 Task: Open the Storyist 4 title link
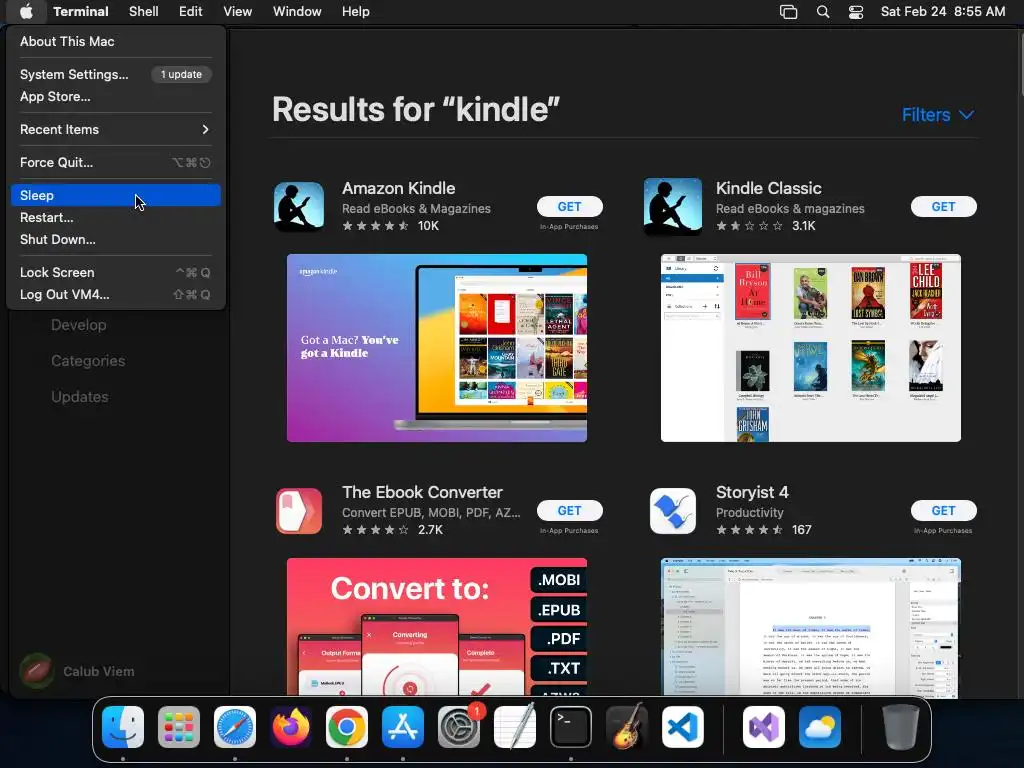(752, 492)
